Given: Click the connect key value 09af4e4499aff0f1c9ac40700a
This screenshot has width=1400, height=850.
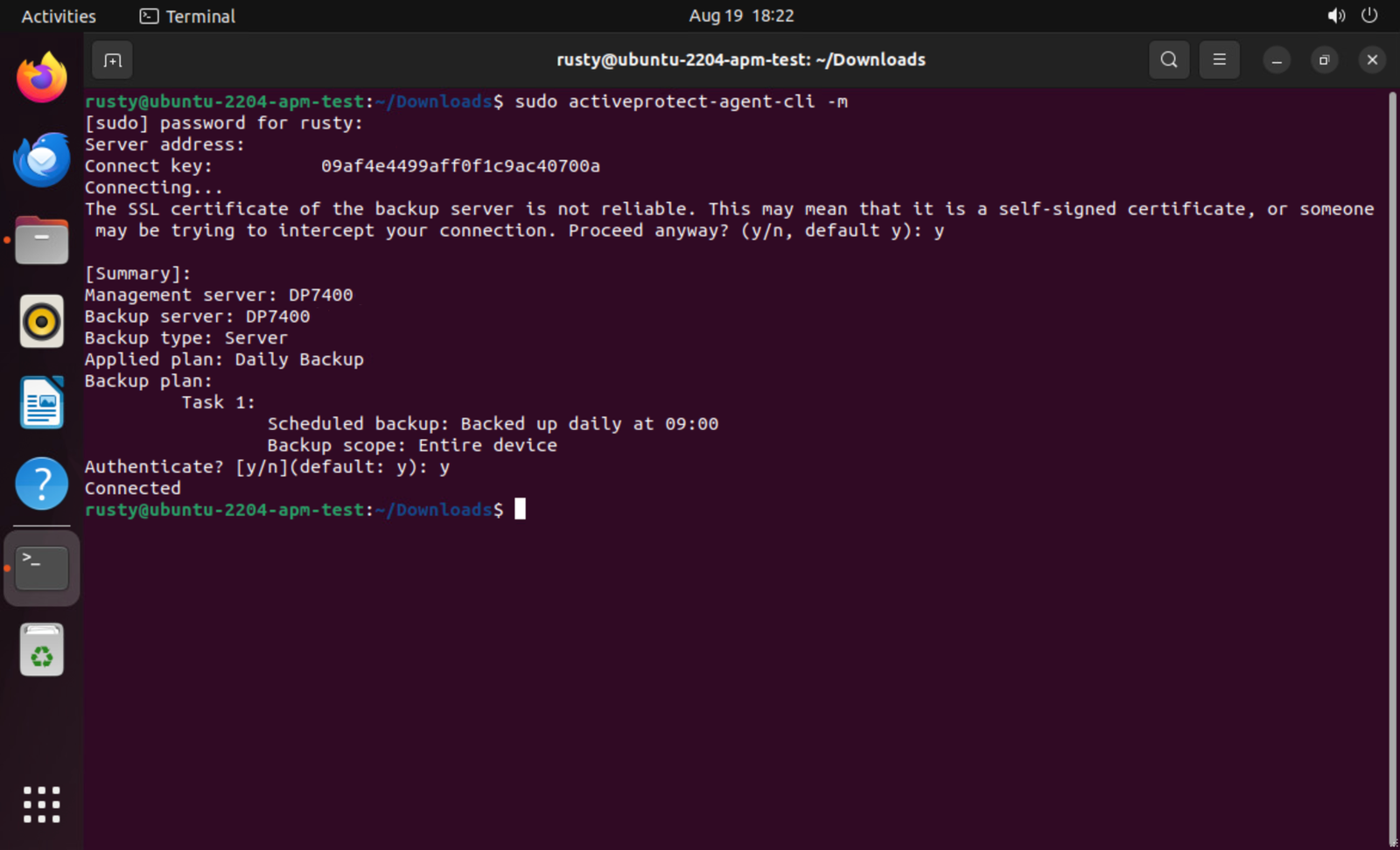Looking at the screenshot, I should click(460, 166).
